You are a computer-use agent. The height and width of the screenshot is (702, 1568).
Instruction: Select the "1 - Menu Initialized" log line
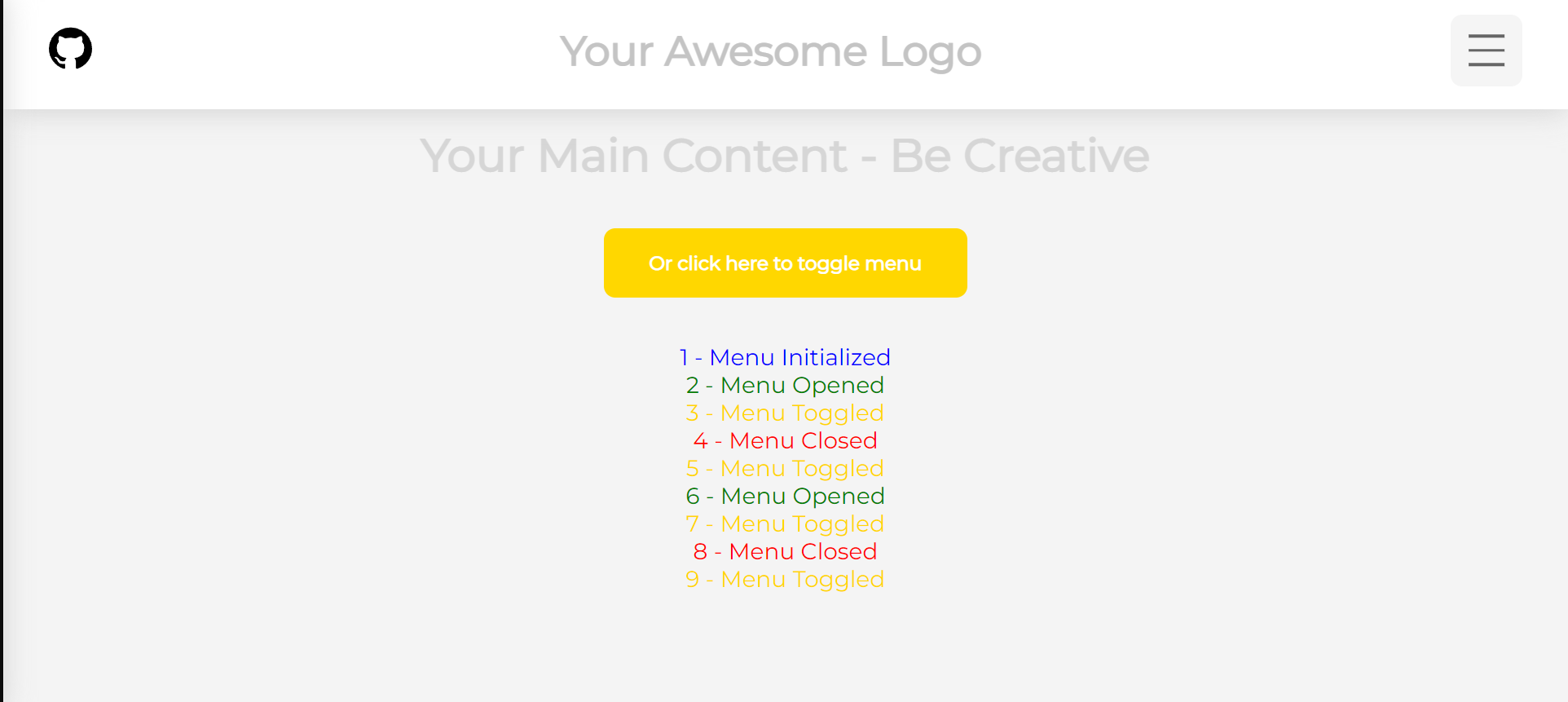click(x=785, y=357)
